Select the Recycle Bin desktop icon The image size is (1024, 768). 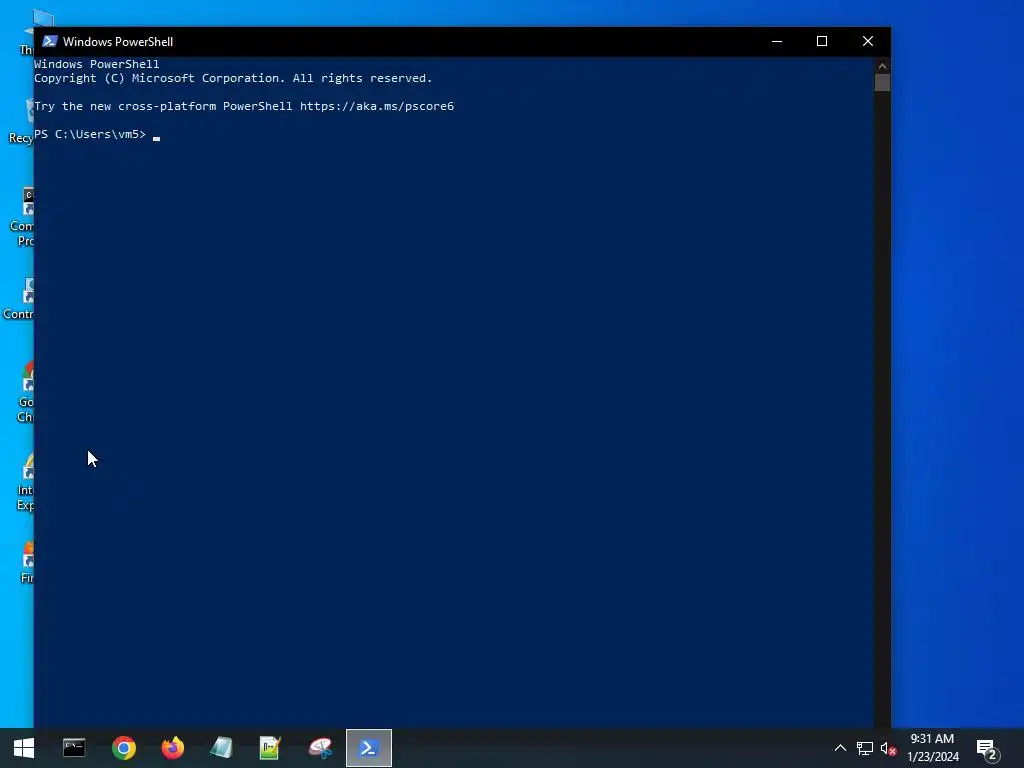22,122
